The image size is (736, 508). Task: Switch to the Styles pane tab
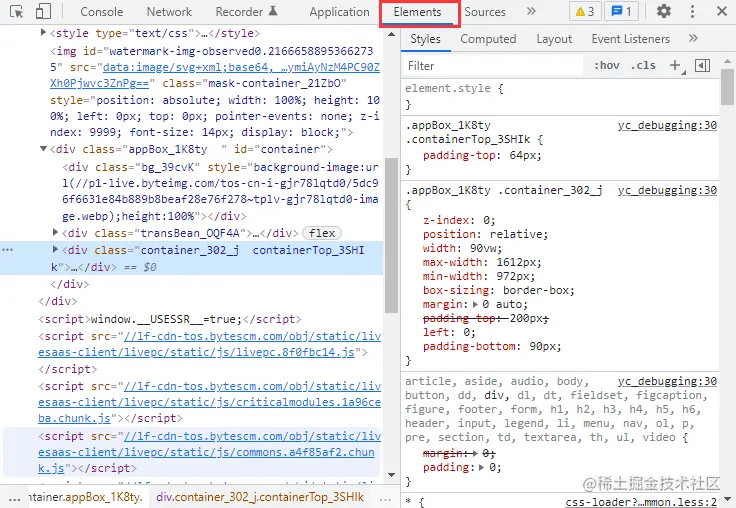(x=425, y=39)
